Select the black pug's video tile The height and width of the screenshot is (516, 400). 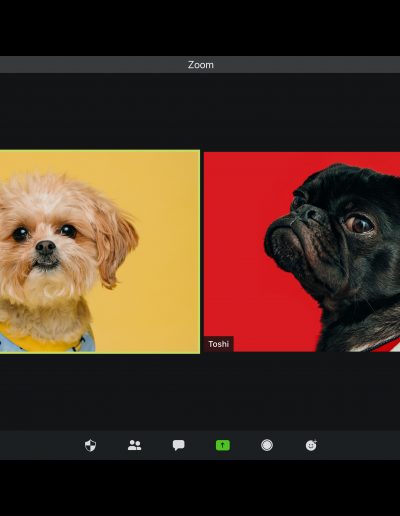pyautogui.click(x=302, y=252)
